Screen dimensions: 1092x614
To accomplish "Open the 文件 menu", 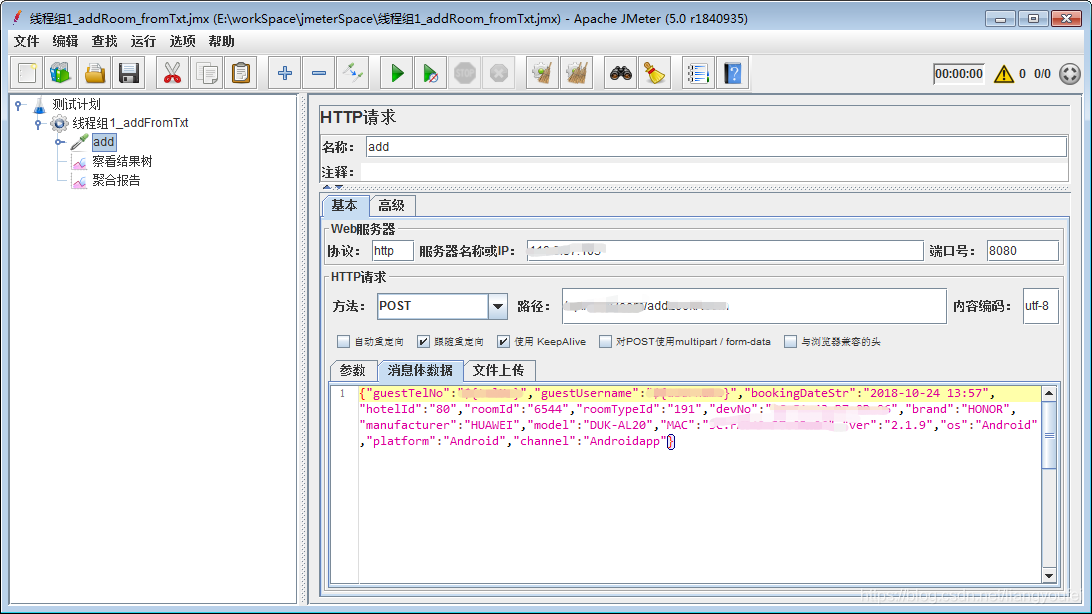I will click(26, 41).
